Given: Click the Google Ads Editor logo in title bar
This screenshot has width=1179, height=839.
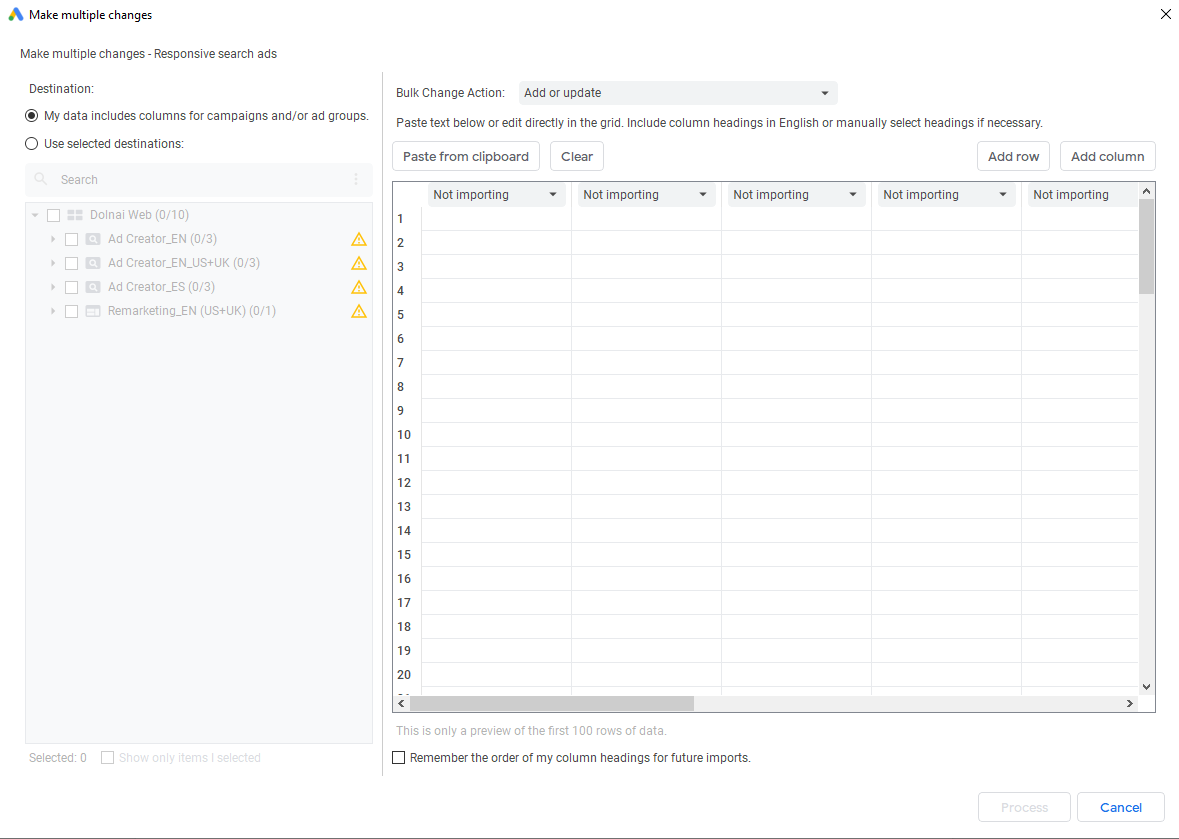Looking at the screenshot, I should click(x=14, y=14).
